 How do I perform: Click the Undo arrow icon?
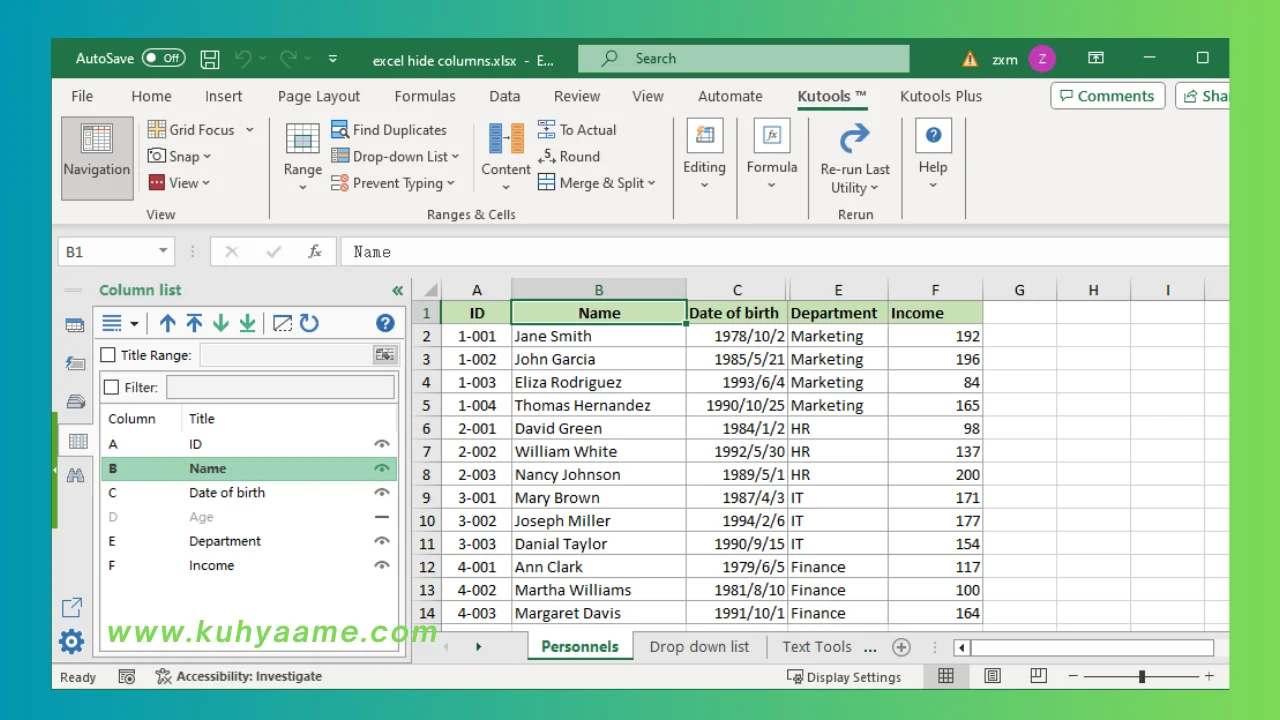click(x=243, y=59)
